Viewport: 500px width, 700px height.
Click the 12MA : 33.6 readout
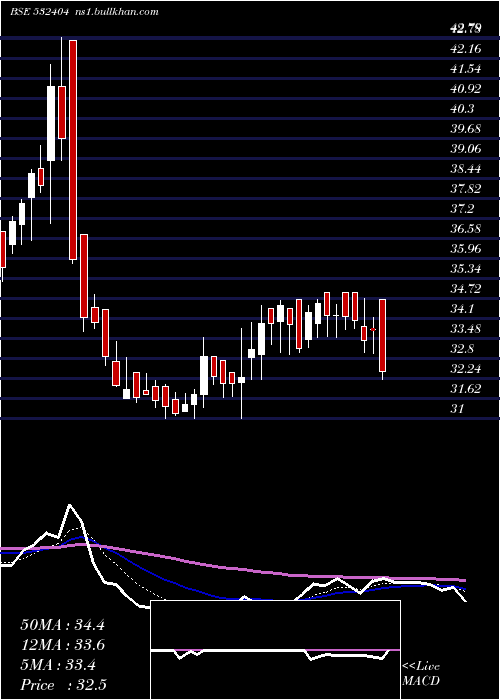(x=62, y=645)
